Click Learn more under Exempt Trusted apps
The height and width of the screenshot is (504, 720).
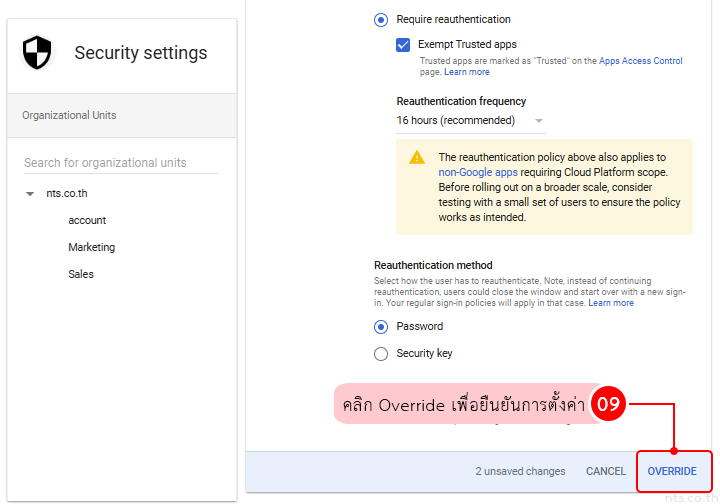click(x=467, y=72)
